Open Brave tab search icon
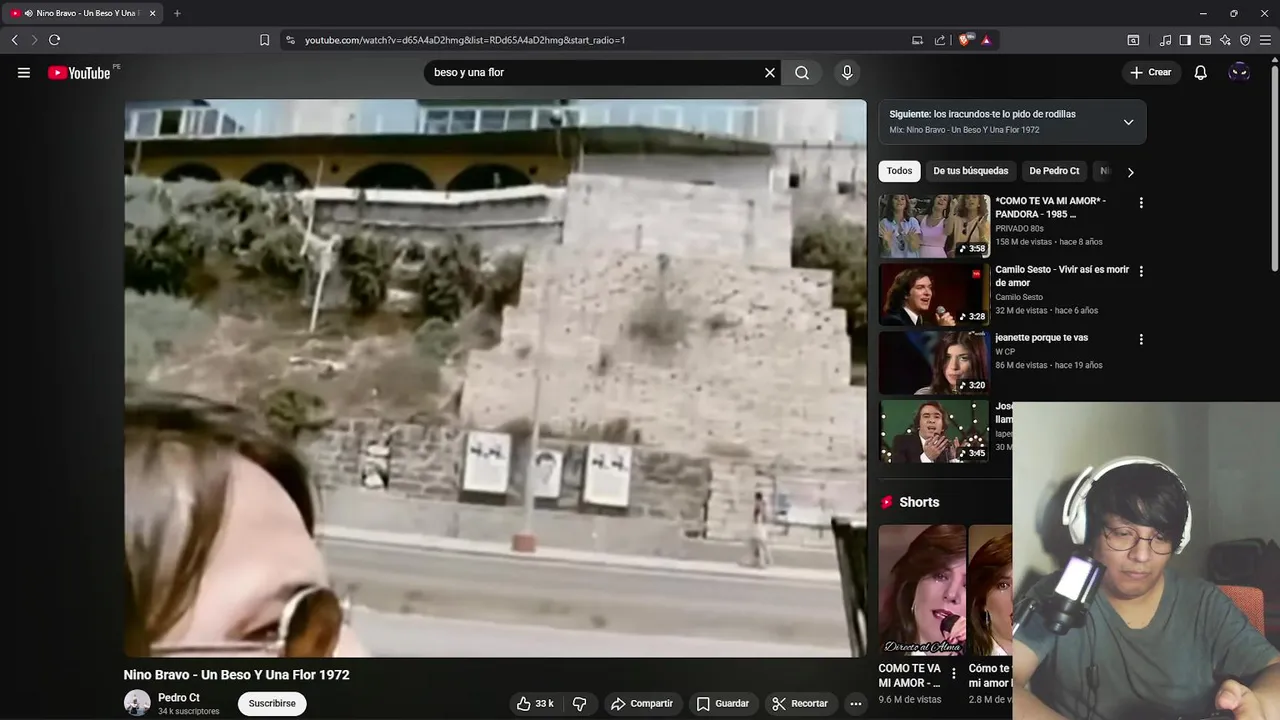The image size is (1280, 720). pos(1133,40)
